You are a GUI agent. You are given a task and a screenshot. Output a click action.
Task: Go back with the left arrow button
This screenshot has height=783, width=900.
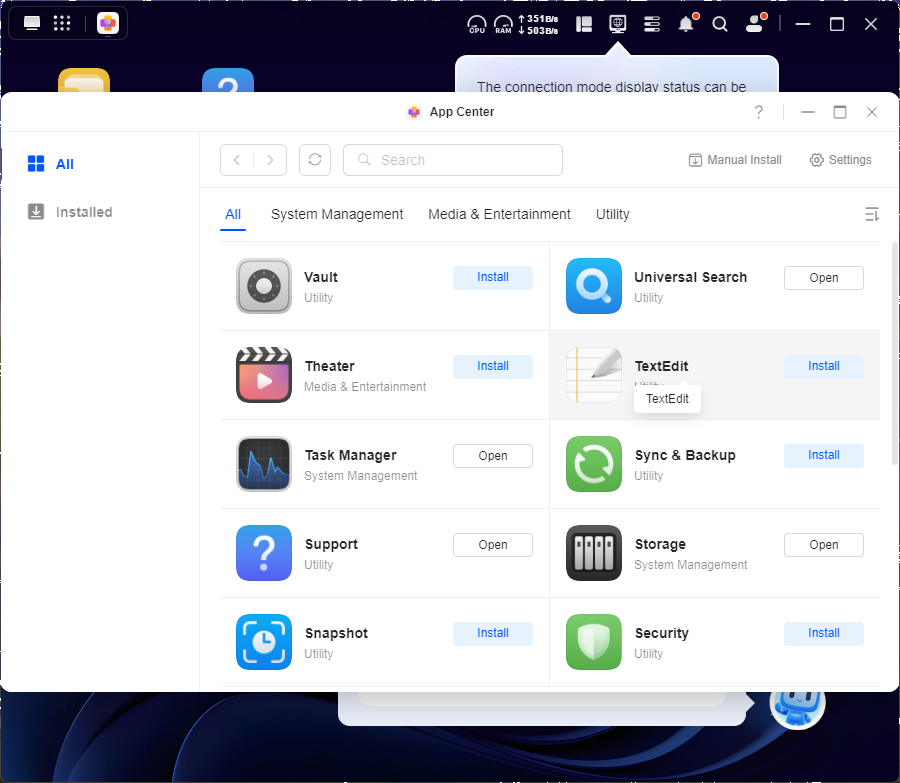tap(237, 160)
